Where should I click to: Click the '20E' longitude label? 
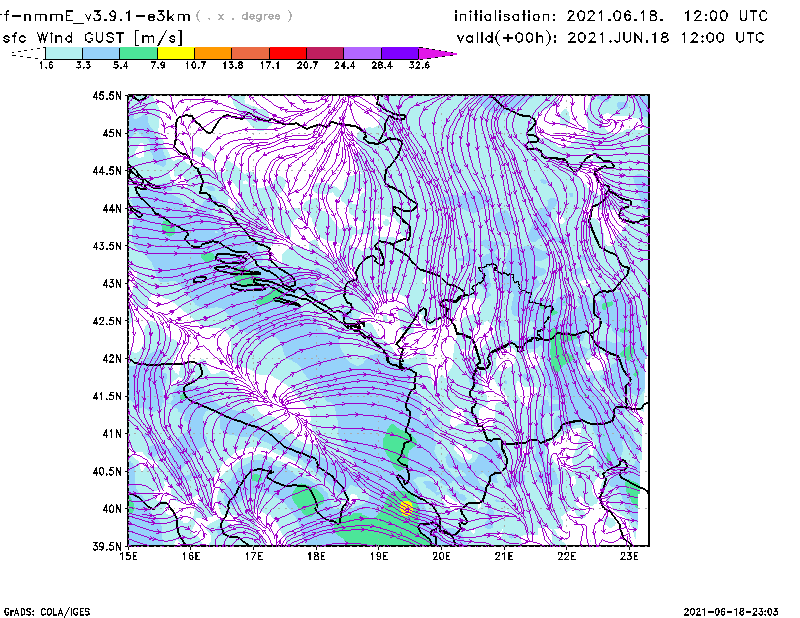(x=441, y=556)
